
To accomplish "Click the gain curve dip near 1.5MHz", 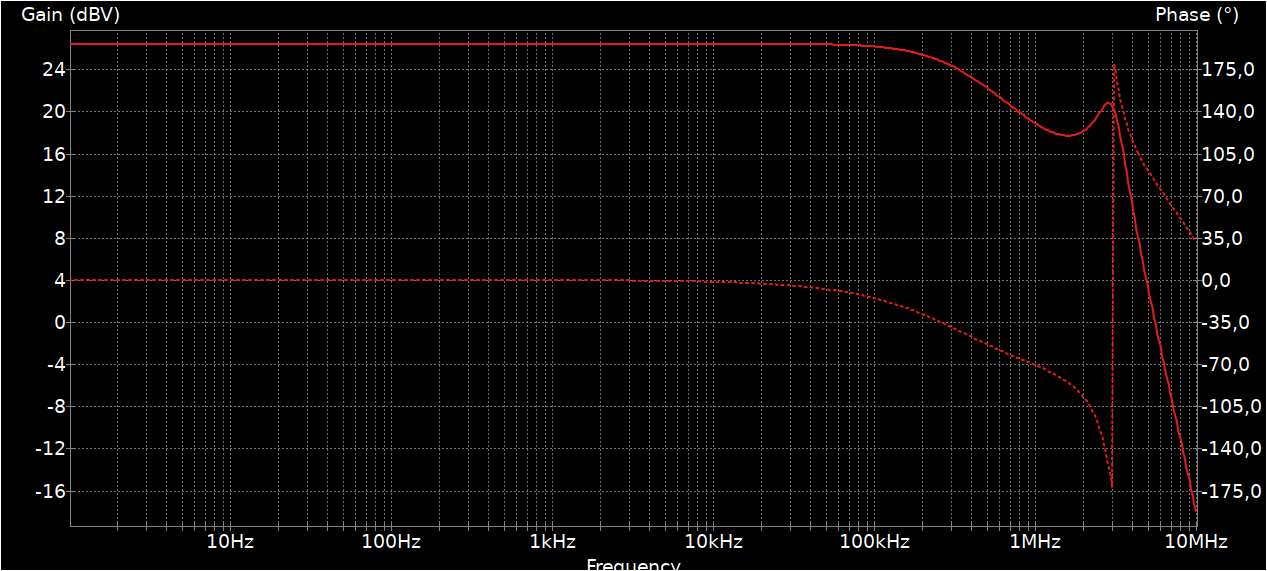I will (1068, 135).
